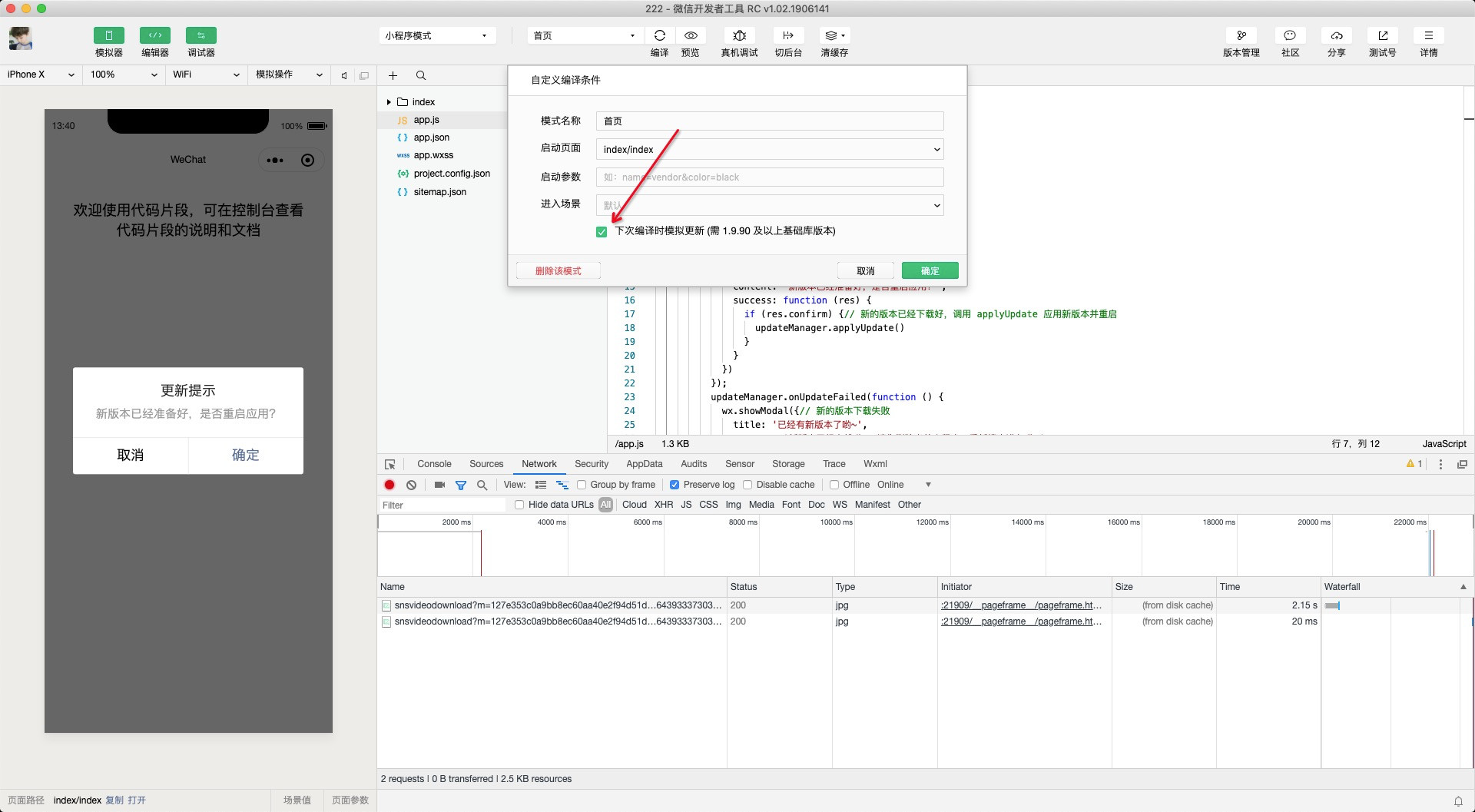
Task: Toggle the network filter funnel icon
Action: tap(461, 485)
